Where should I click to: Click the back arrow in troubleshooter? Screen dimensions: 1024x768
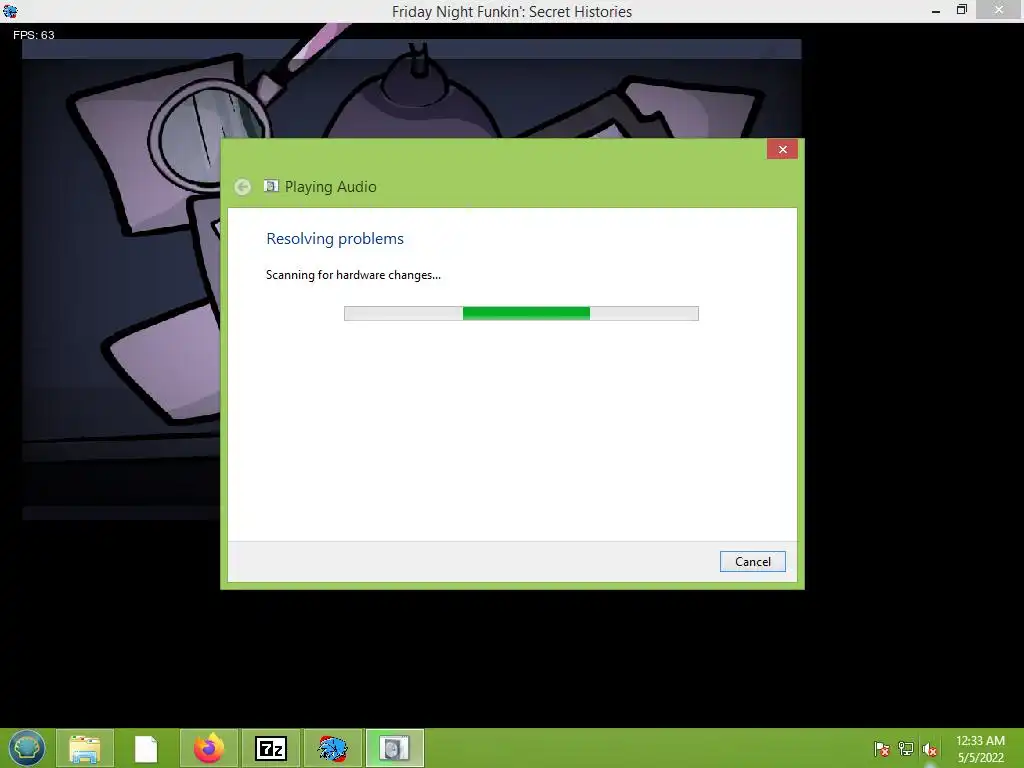point(242,187)
